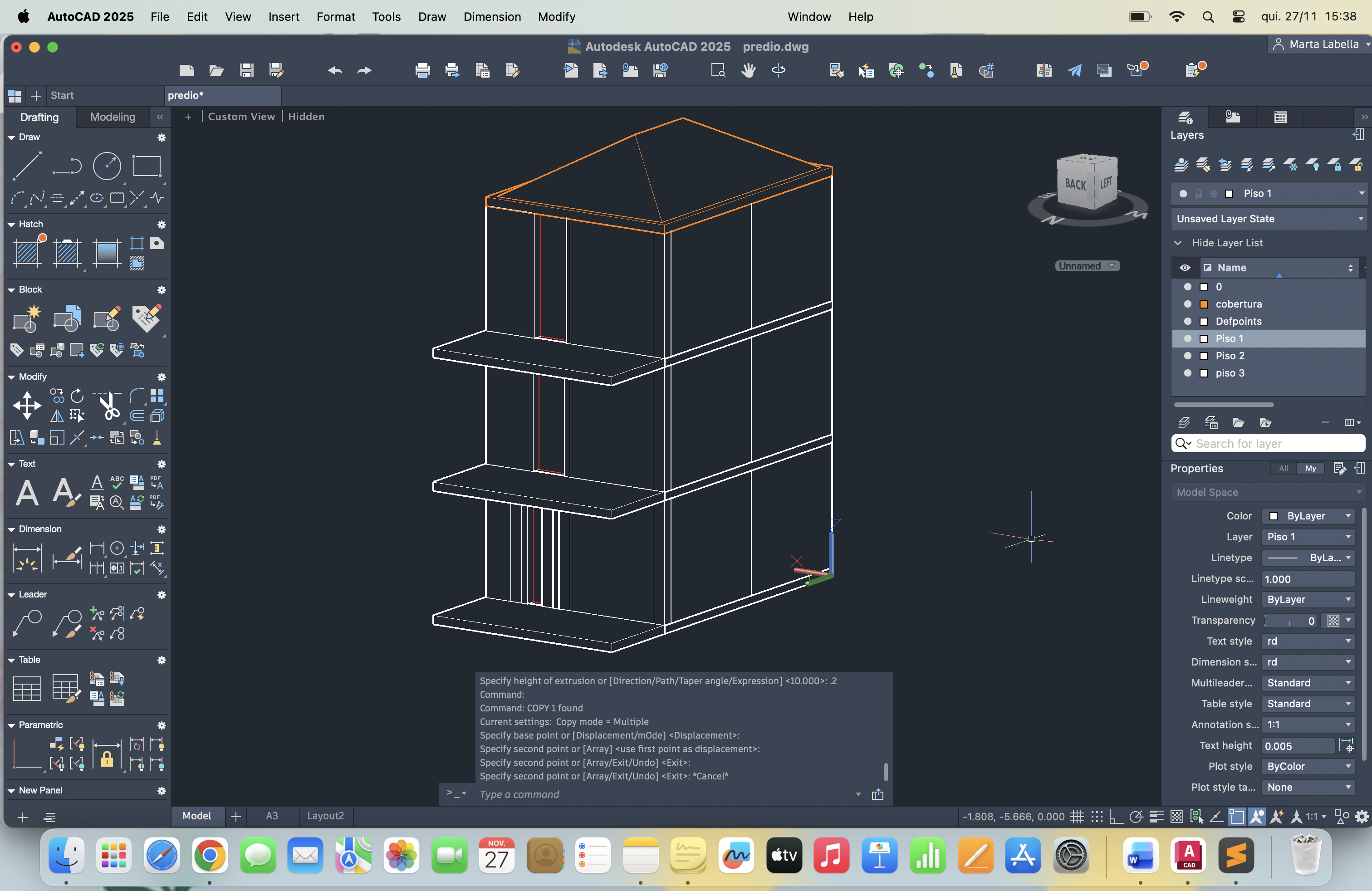
Task: Click the Undo arrow in toolbar
Action: [335, 70]
